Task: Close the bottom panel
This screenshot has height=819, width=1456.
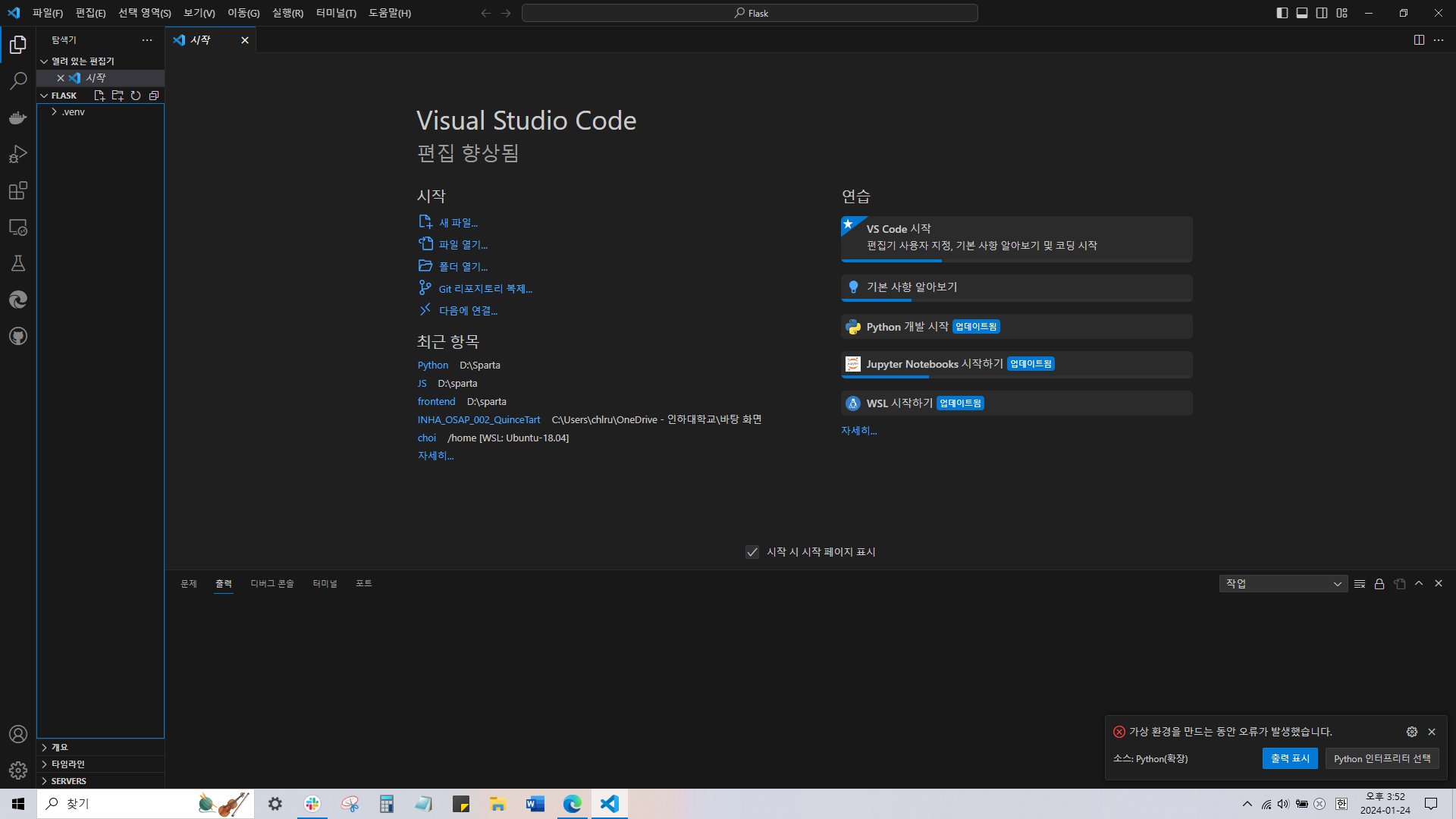Action: 1439,584
